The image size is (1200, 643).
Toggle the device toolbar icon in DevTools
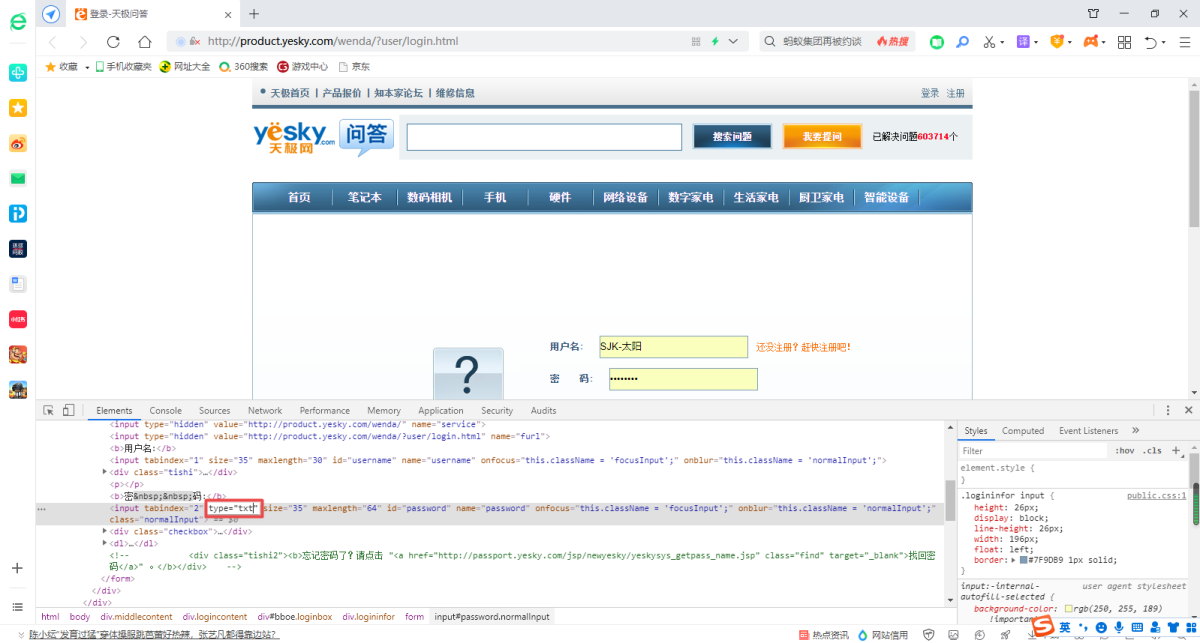click(x=69, y=410)
